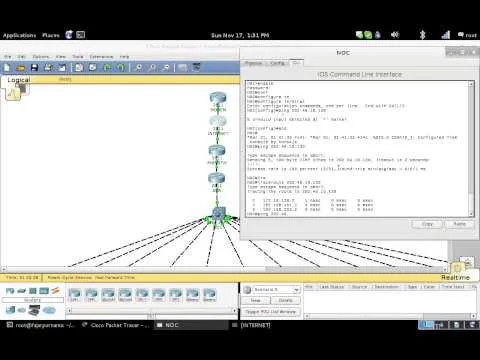The height and width of the screenshot is (360, 480).
Task: Select the Multiuser Connection cloud icon
Action: pyautogui.click(x=49, y=310)
